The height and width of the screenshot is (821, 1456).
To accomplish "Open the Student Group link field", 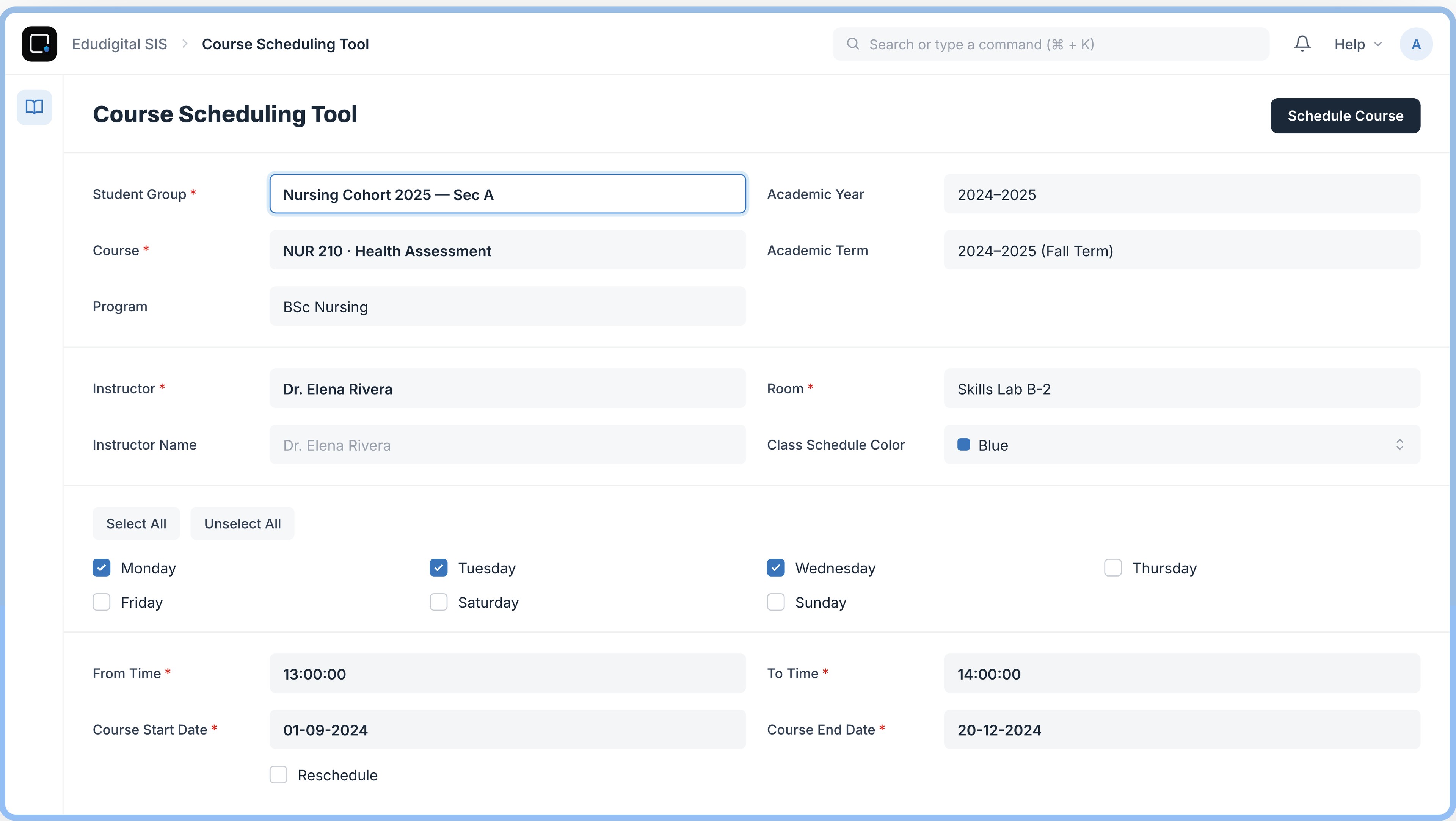I will [x=508, y=194].
